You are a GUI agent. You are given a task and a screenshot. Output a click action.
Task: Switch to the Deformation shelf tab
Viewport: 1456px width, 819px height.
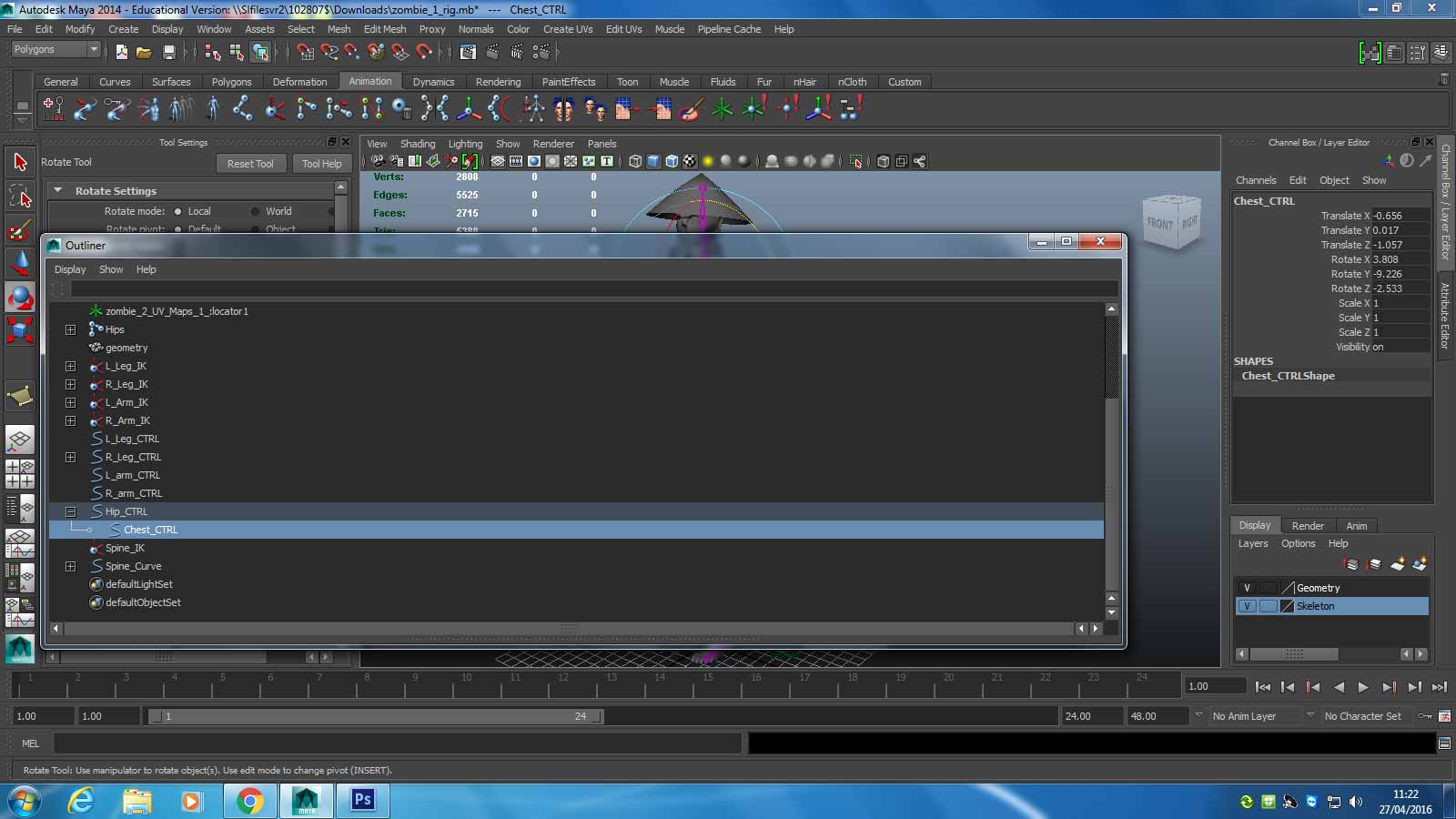(x=299, y=82)
